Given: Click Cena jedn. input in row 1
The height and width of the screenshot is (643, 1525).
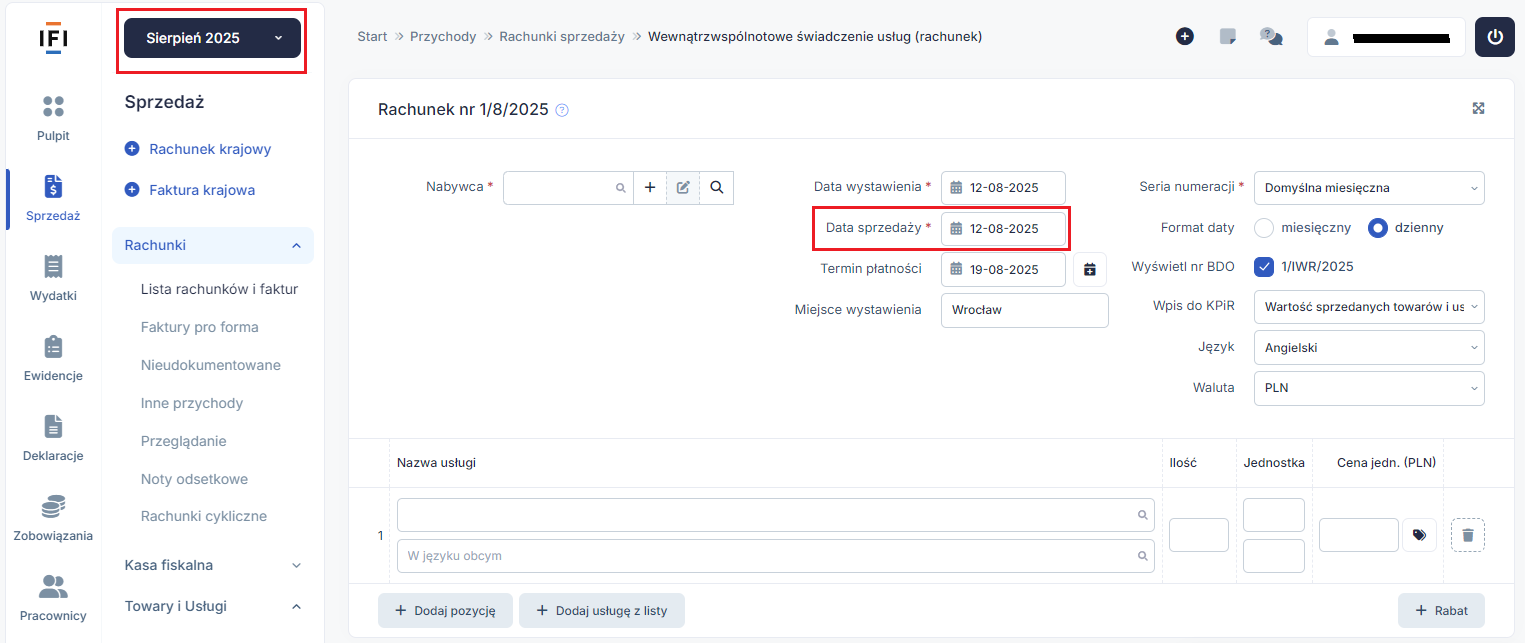Looking at the screenshot, I should tap(1359, 535).
